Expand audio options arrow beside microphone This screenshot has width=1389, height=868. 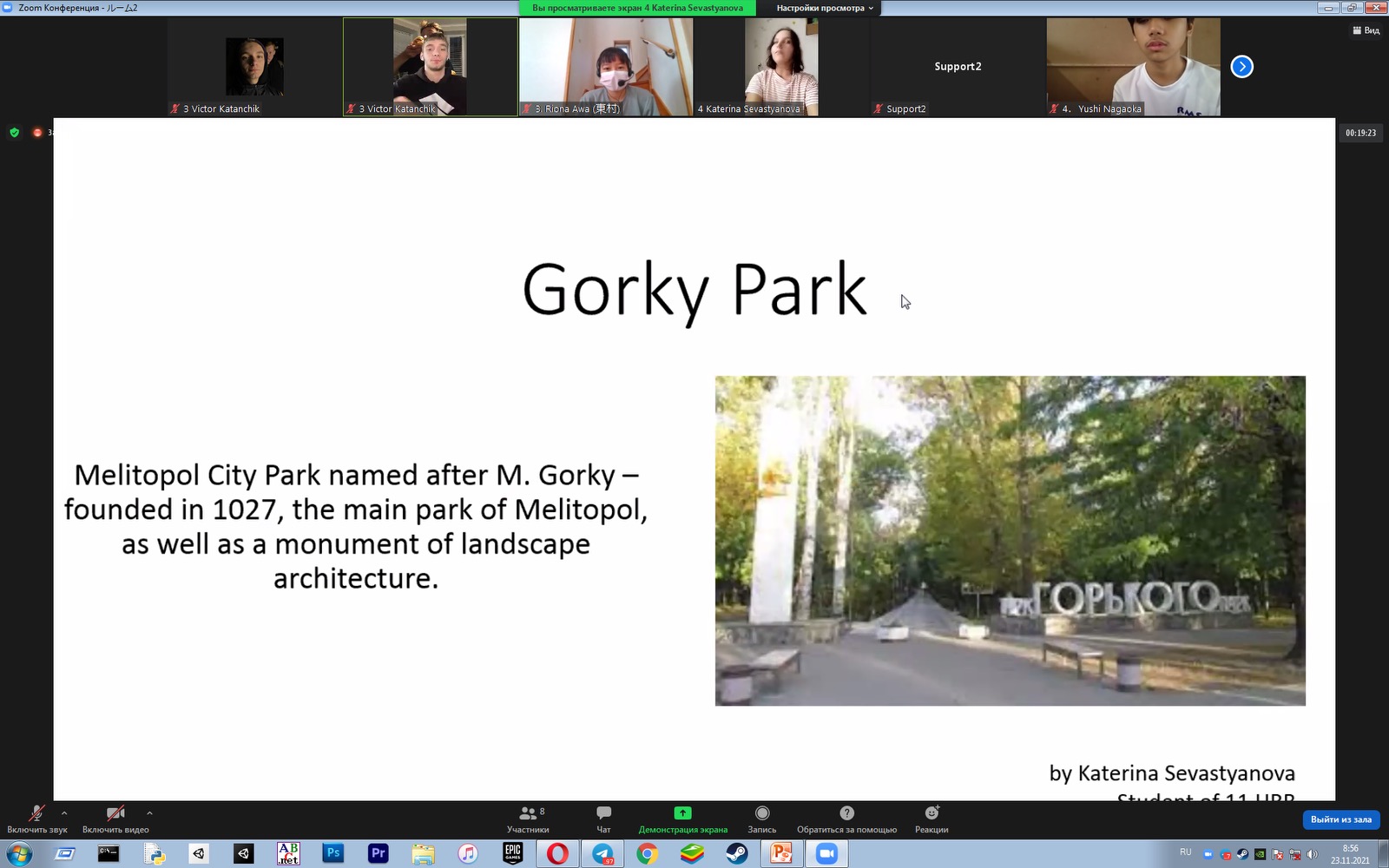[x=64, y=813]
